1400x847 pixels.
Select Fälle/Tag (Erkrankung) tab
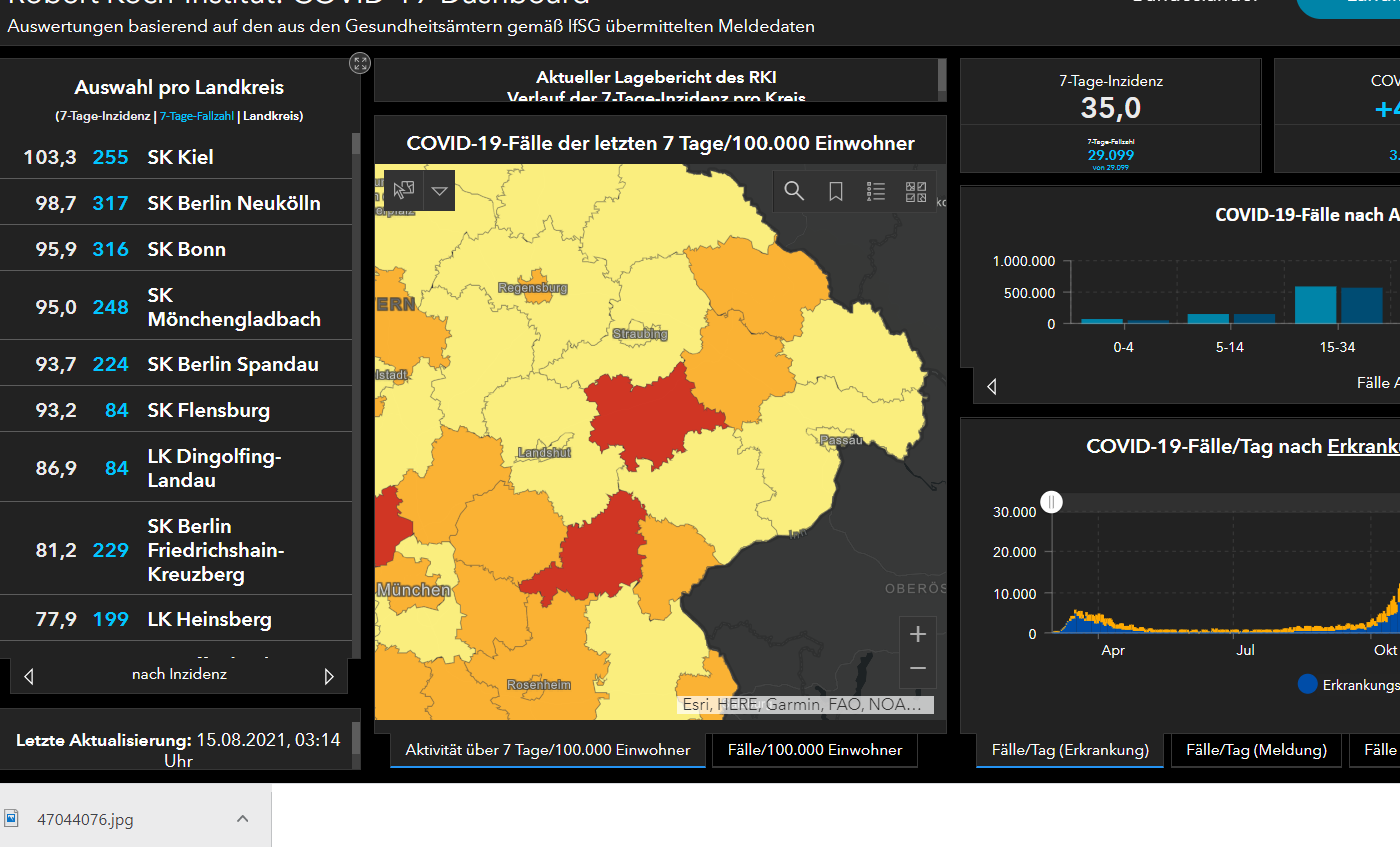click(x=1070, y=750)
